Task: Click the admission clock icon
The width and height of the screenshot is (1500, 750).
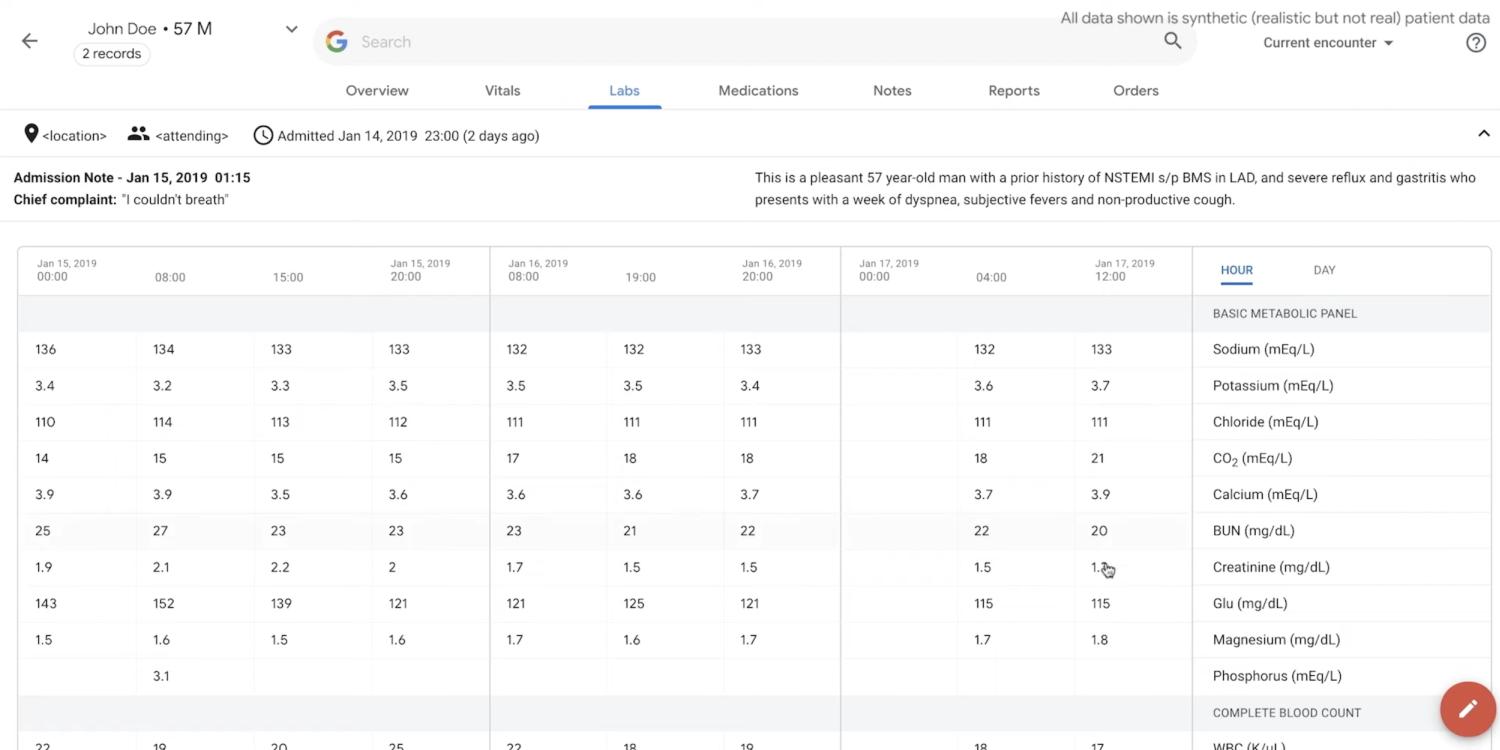Action: 263,135
